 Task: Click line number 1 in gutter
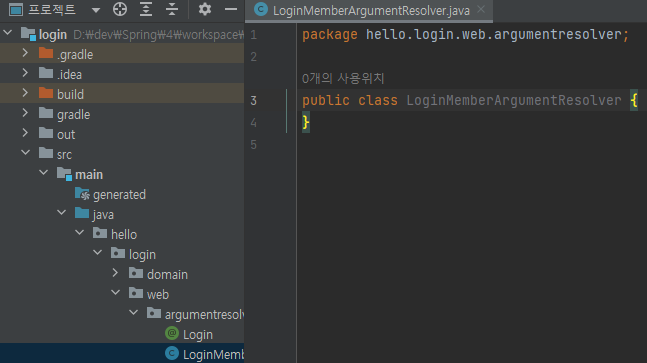click(253, 35)
